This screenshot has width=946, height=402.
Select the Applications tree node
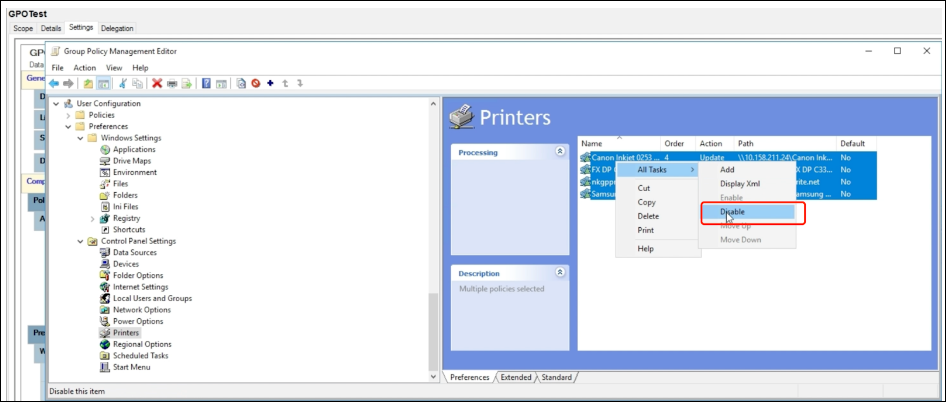pos(134,149)
